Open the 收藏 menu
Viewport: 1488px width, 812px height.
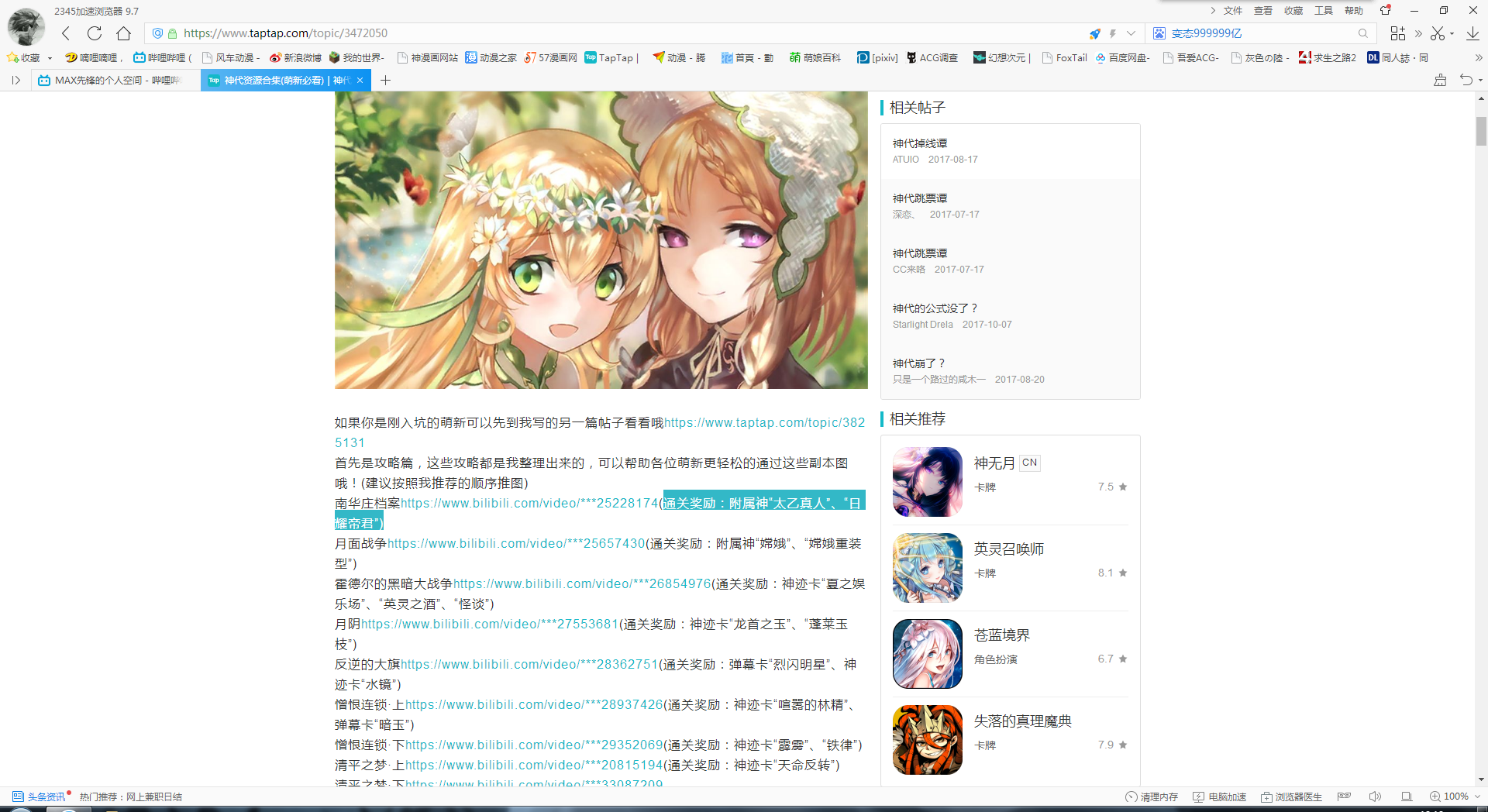[1293, 10]
